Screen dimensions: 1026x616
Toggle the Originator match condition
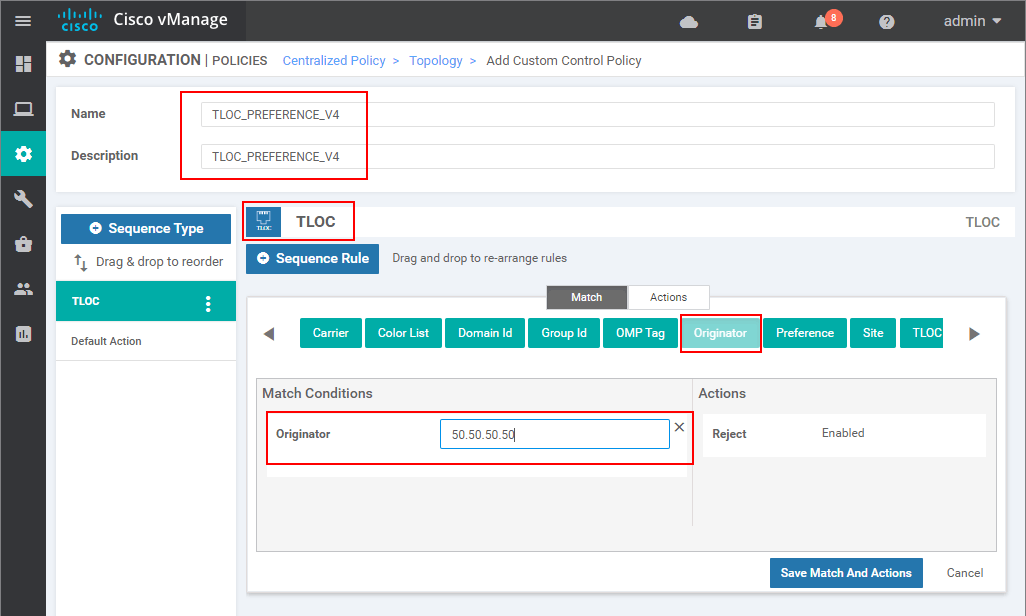pos(720,332)
